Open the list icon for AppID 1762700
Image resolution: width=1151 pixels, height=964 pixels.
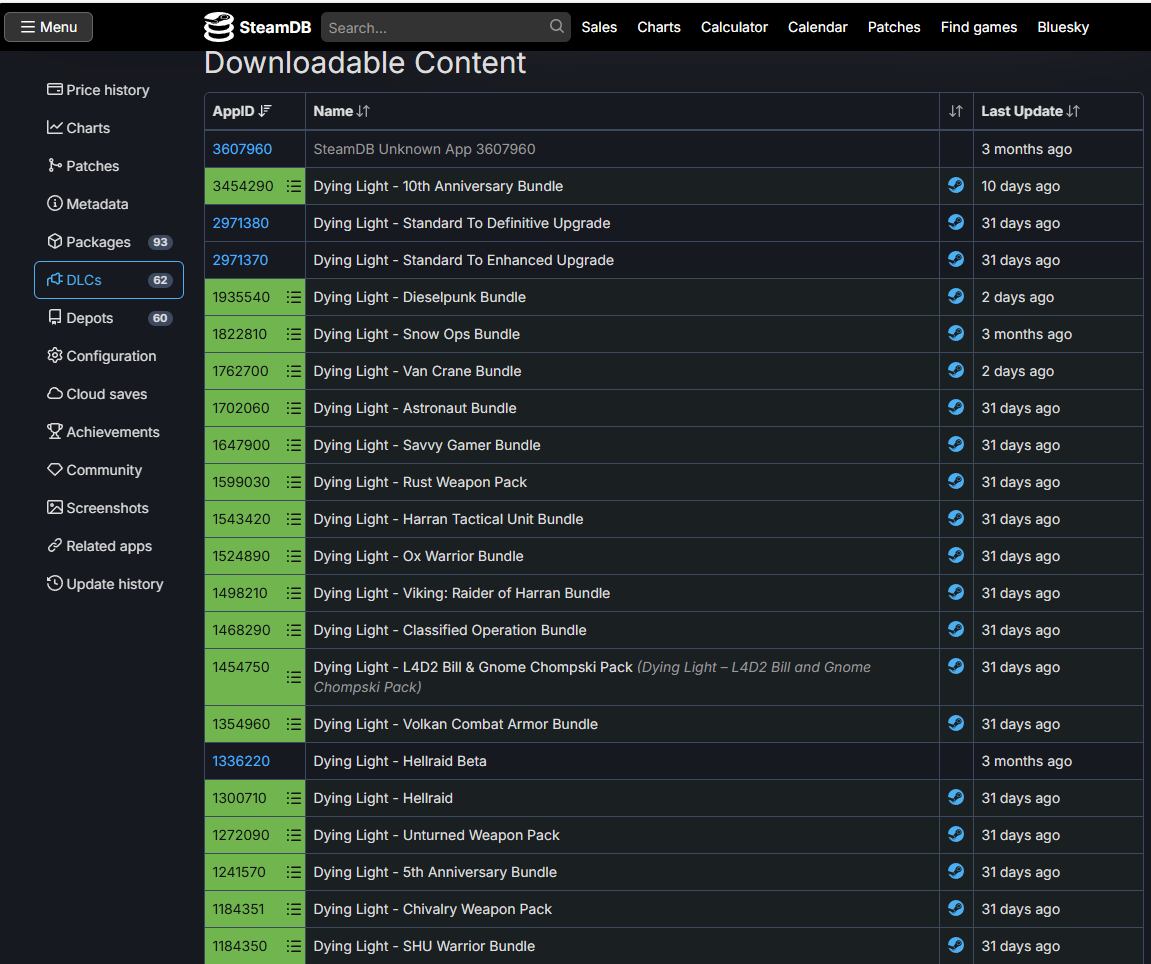coord(294,372)
